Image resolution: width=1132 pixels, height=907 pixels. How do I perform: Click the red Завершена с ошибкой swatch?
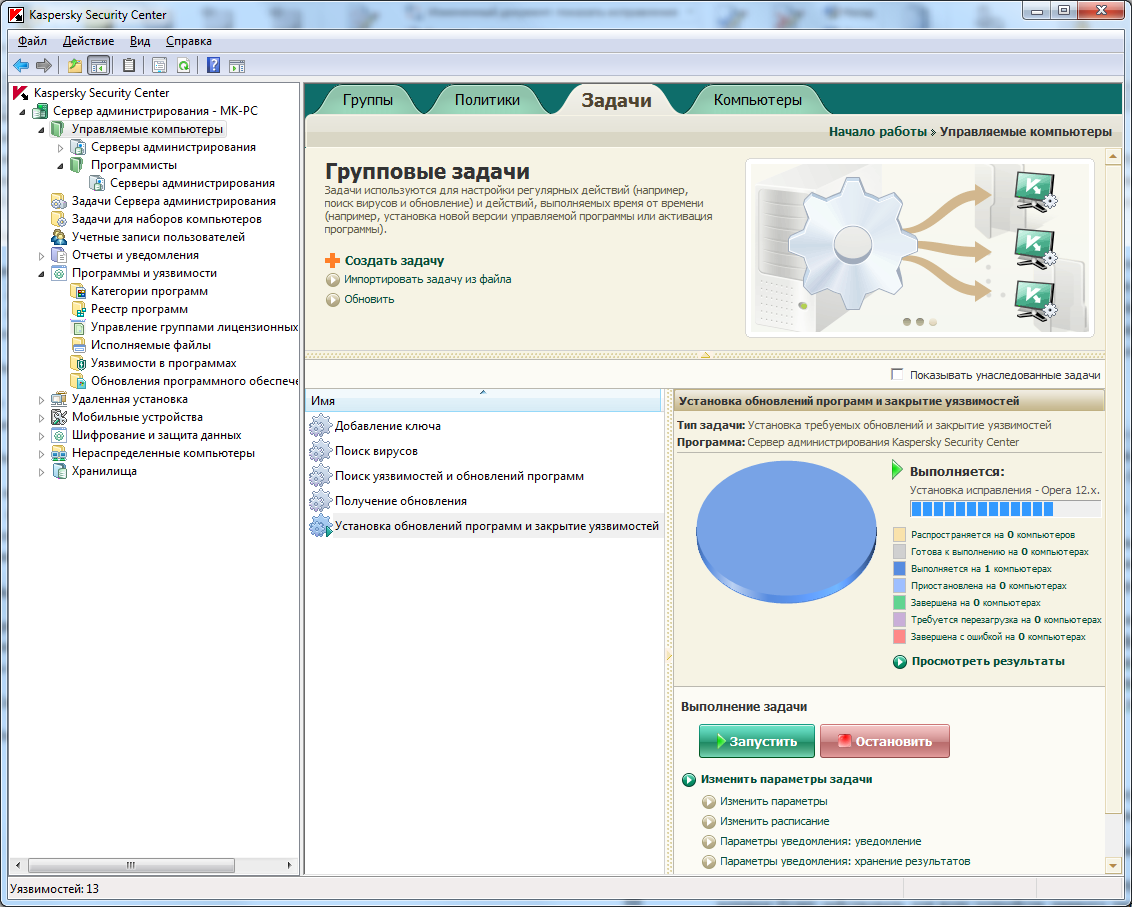coord(899,637)
